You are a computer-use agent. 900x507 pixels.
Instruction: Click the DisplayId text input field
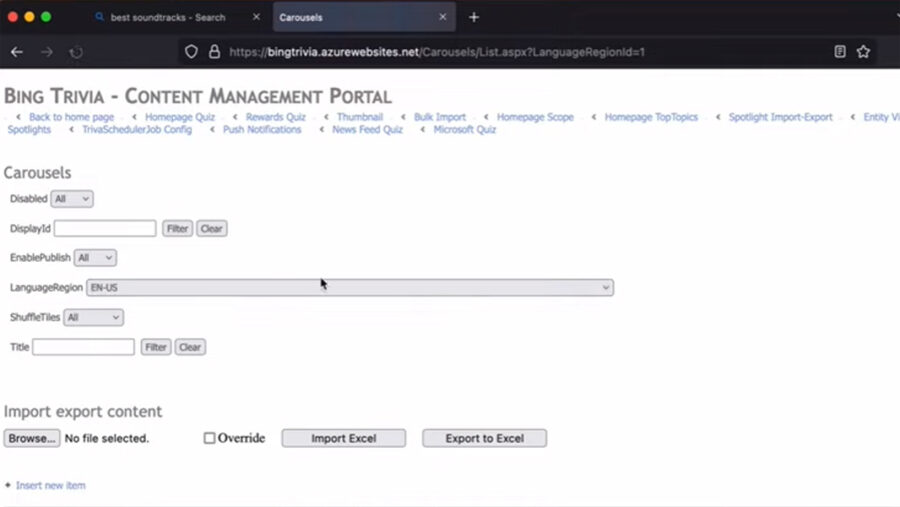tap(105, 229)
